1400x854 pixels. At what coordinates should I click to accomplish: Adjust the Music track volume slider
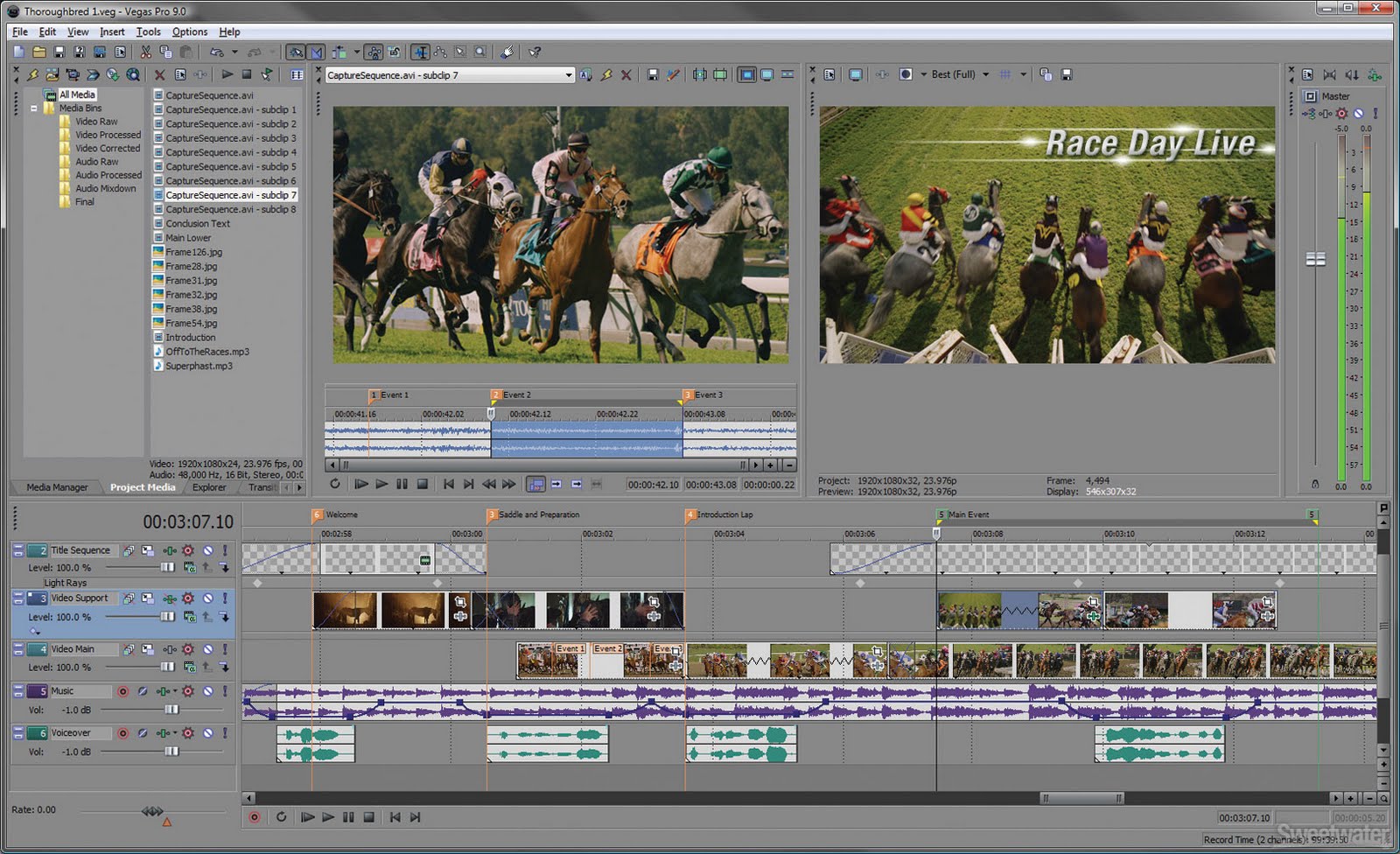tap(171, 710)
